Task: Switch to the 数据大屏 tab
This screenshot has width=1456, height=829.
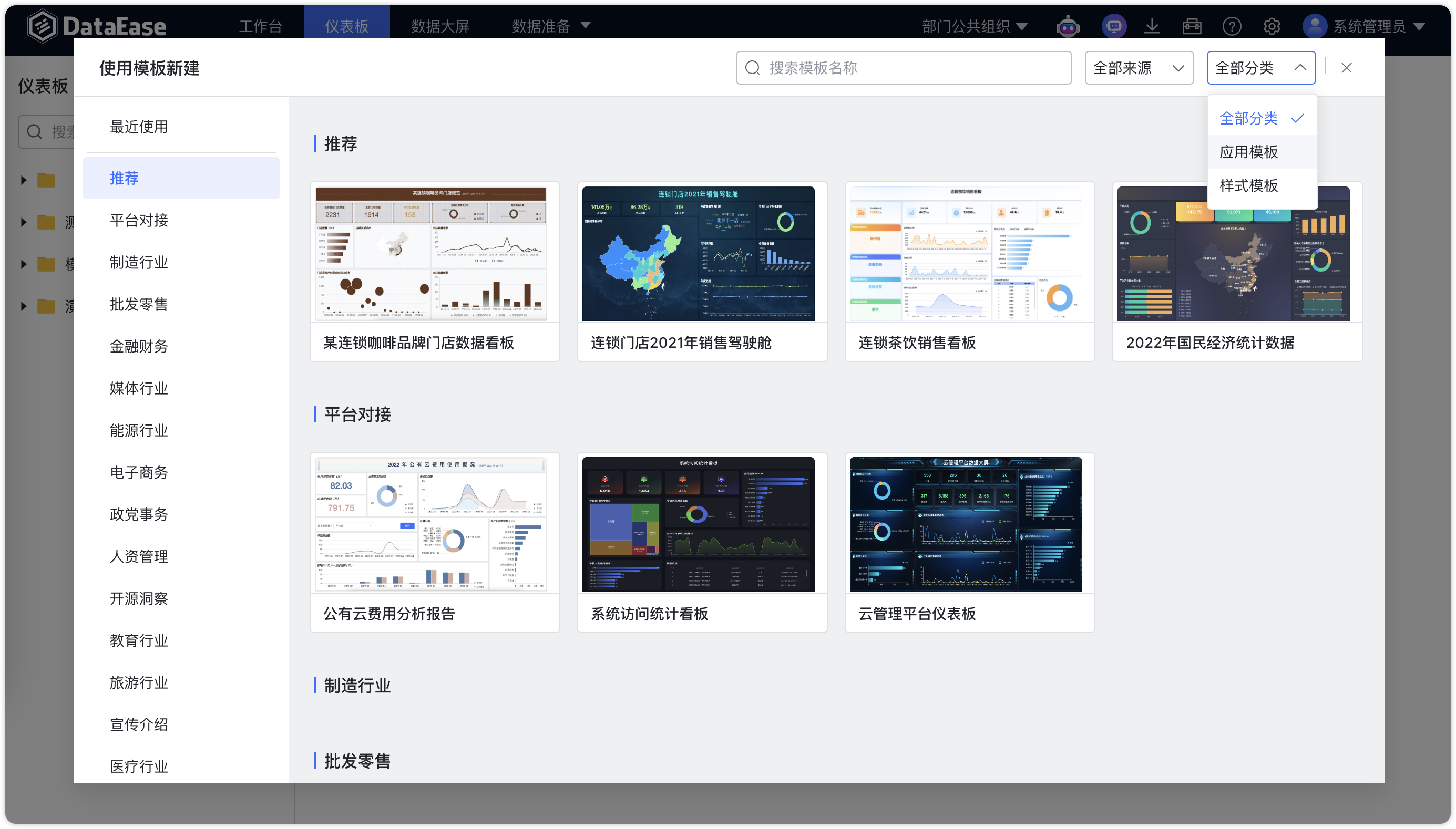Action: [x=440, y=26]
